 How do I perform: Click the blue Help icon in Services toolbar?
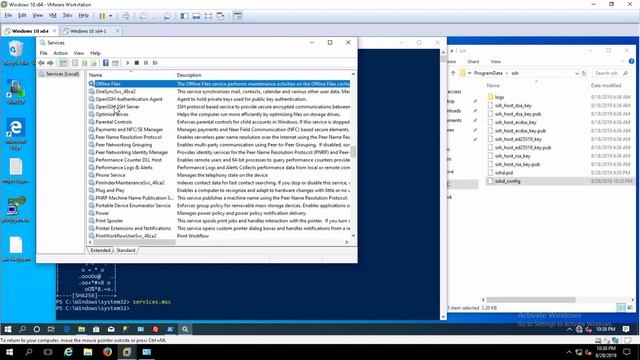[106, 63]
